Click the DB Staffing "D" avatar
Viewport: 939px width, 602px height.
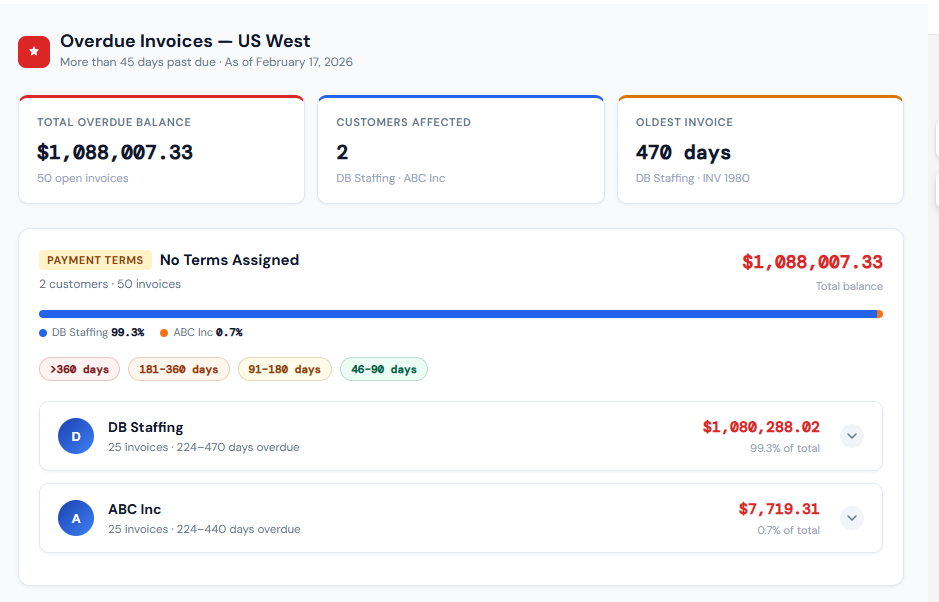point(76,436)
